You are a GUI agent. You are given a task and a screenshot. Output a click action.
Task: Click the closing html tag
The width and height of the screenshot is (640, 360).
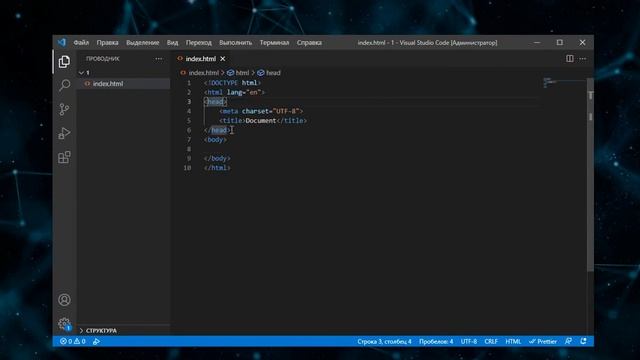tap(217, 168)
